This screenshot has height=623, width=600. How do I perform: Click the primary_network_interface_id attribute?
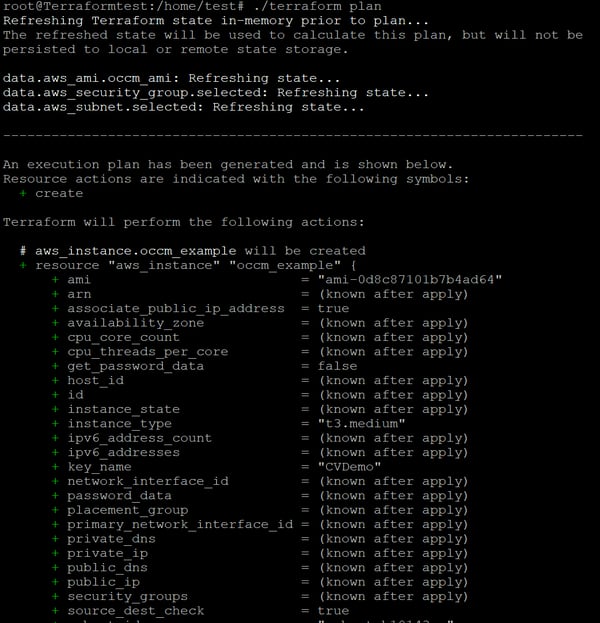coord(180,524)
